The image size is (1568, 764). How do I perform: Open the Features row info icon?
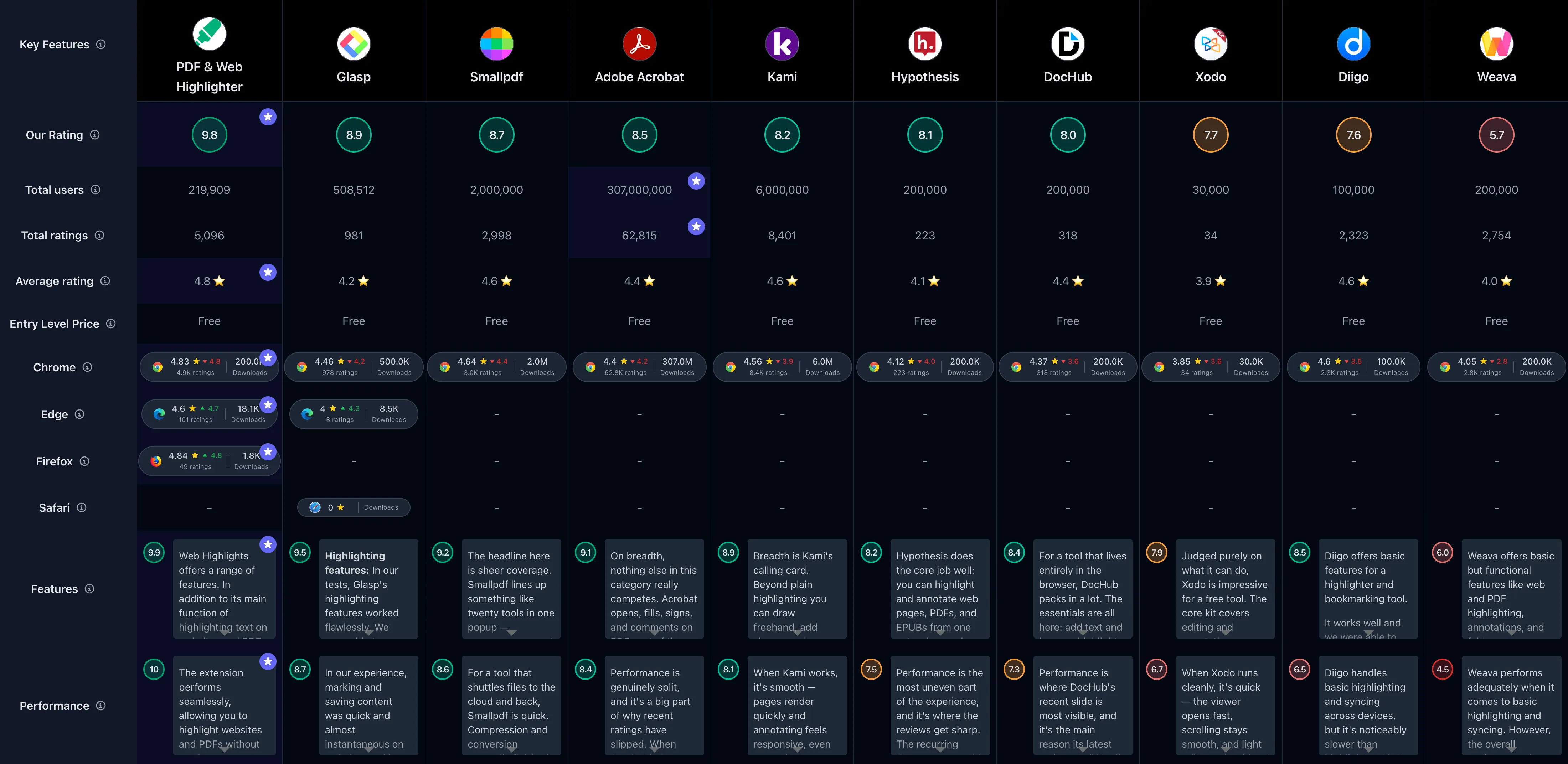click(x=89, y=589)
